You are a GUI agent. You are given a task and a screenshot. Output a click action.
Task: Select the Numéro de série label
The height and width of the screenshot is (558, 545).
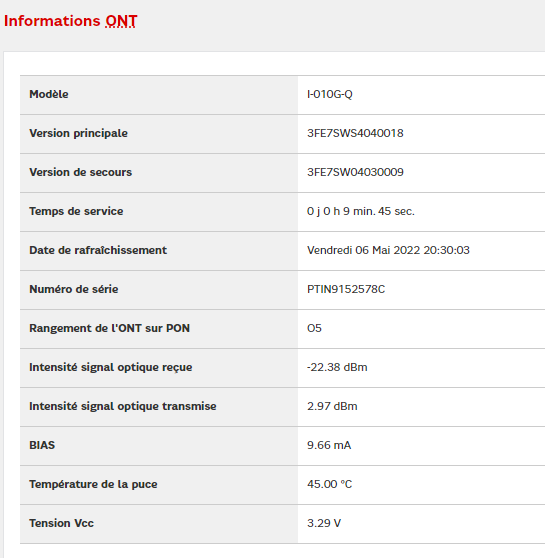point(74,289)
